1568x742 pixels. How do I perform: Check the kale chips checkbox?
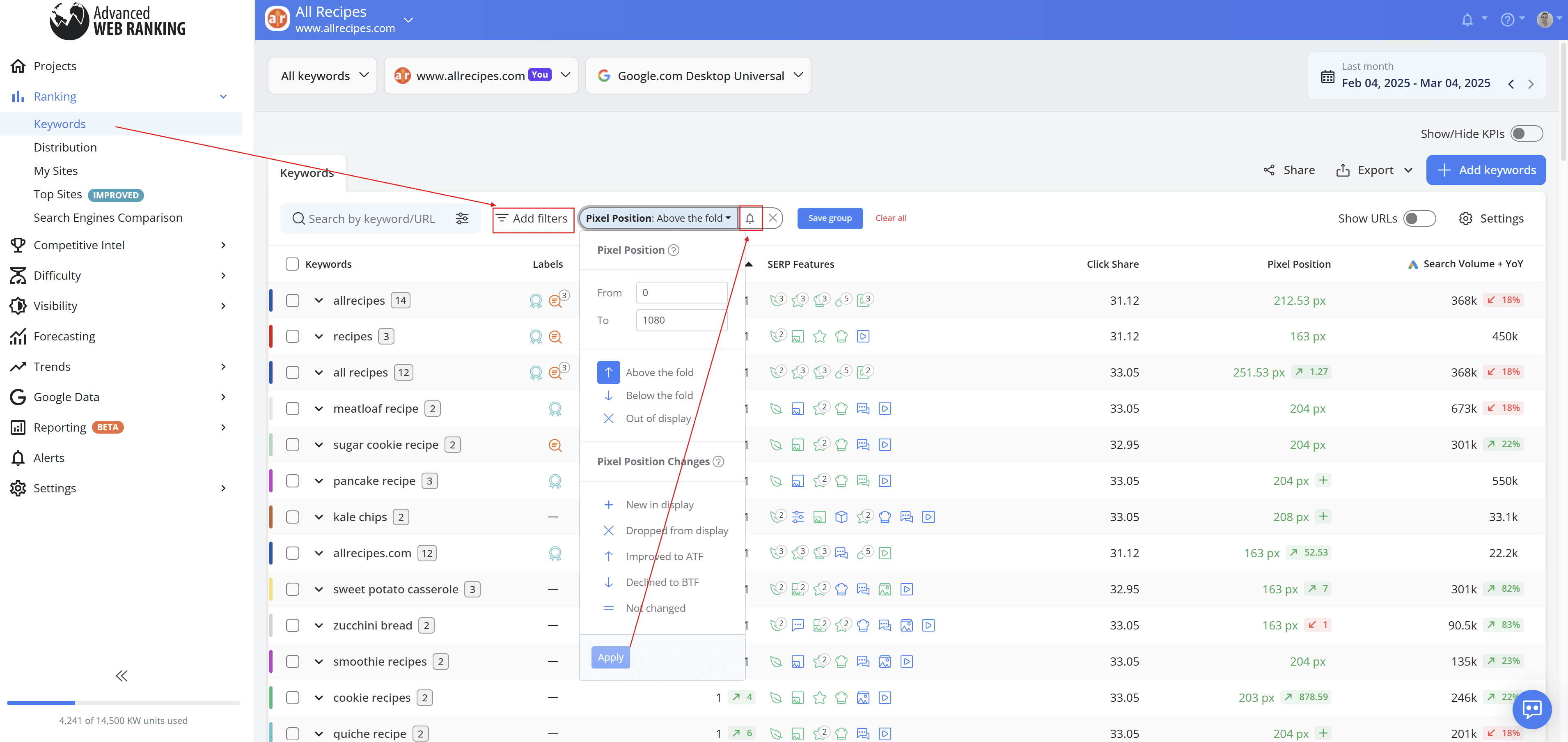tap(292, 517)
